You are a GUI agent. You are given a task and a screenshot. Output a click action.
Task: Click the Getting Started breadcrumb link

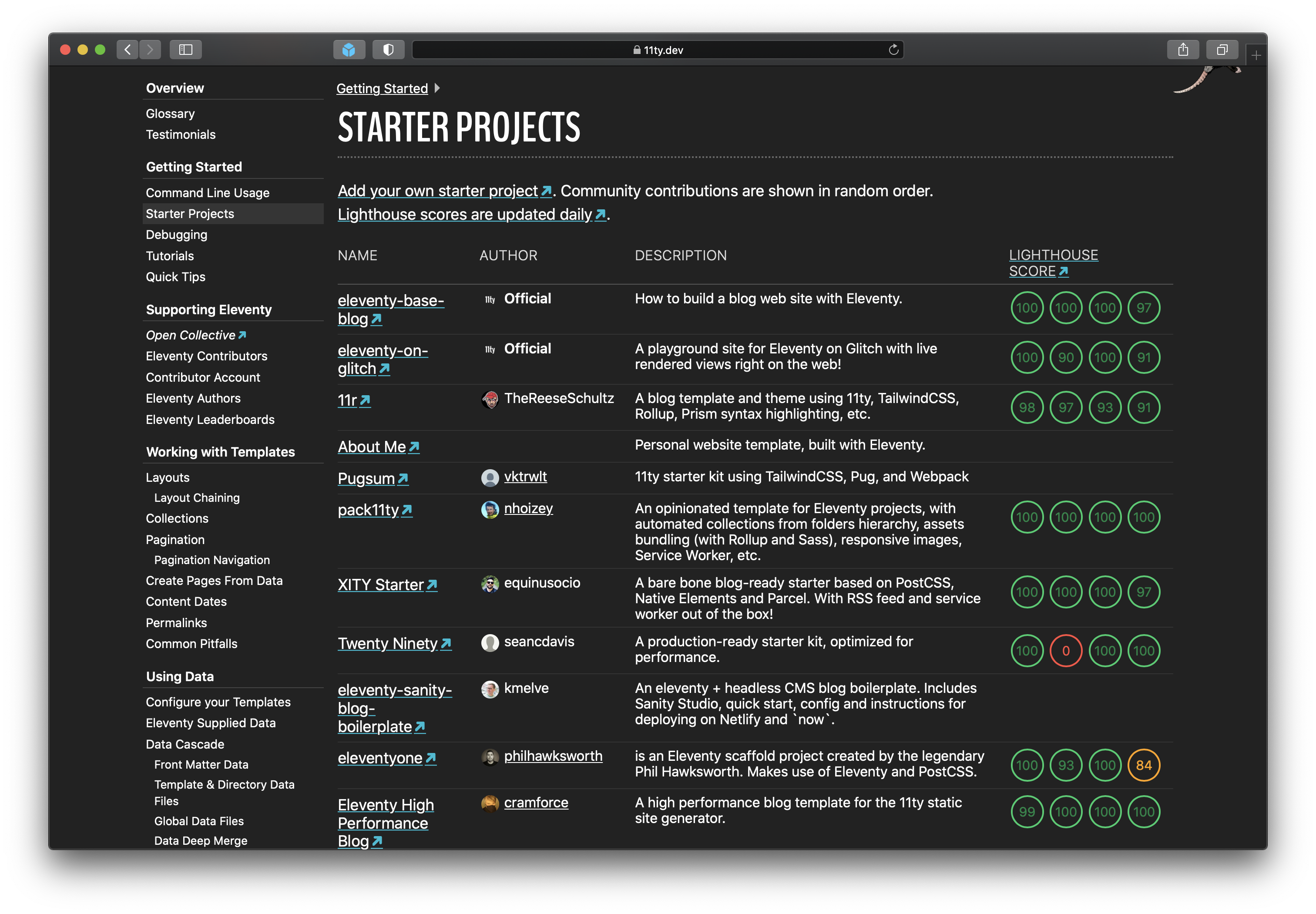point(382,89)
